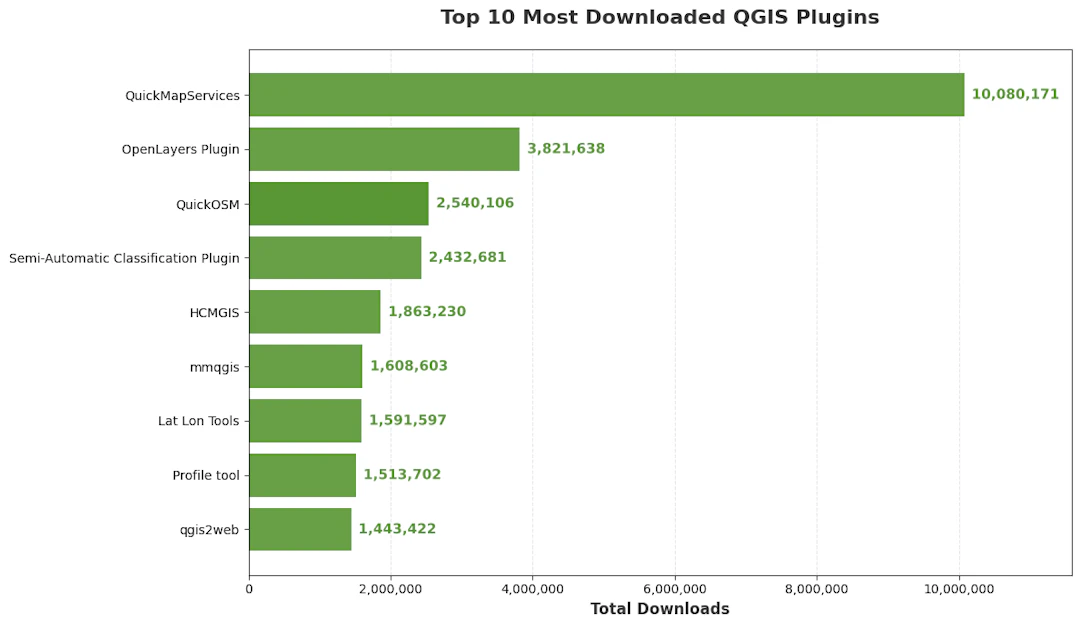Viewport: 1080px width, 627px height.
Task: Select the Lat Lon Tools bar
Action: point(305,420)
